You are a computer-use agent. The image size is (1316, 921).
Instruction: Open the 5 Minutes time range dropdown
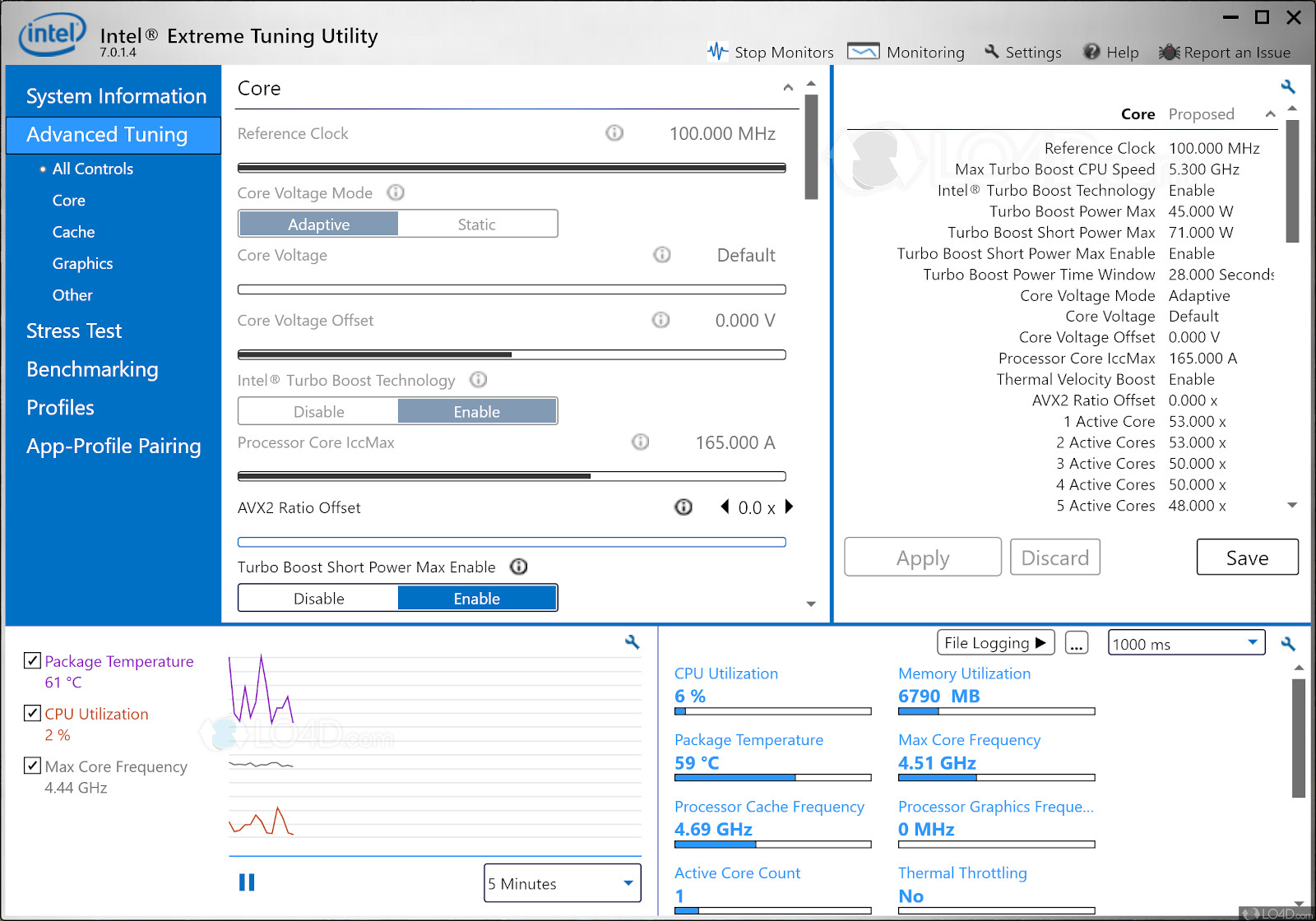pos(563,883)
